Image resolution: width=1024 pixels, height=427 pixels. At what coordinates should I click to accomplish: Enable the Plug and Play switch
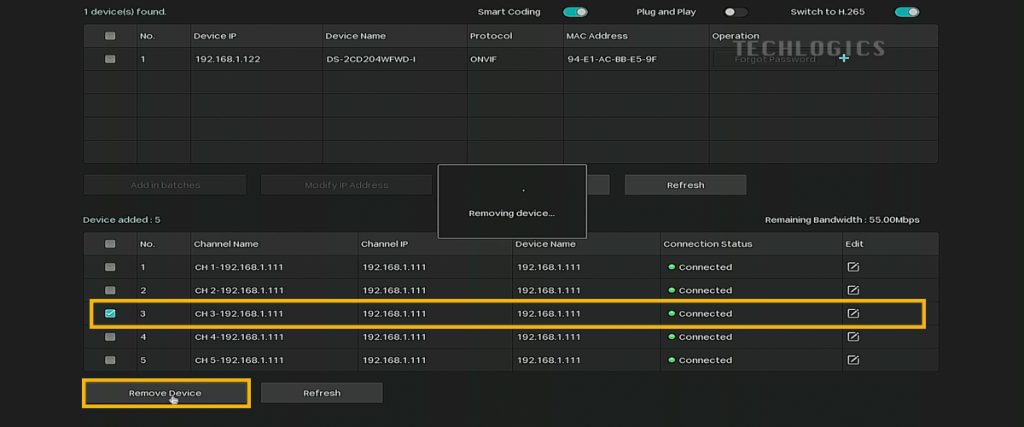735,12
